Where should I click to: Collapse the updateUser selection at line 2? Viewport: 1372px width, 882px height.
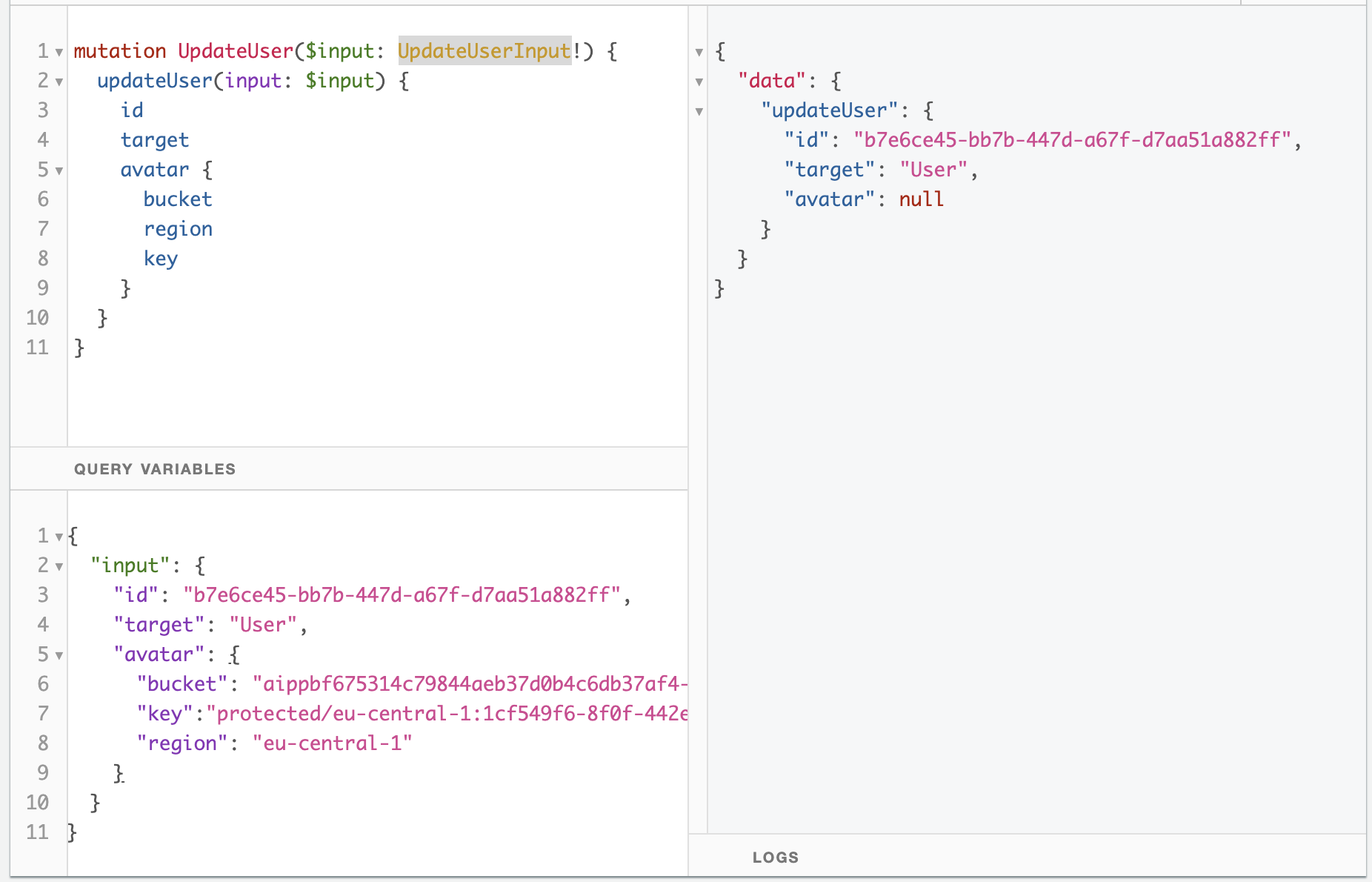pos(59,82)
